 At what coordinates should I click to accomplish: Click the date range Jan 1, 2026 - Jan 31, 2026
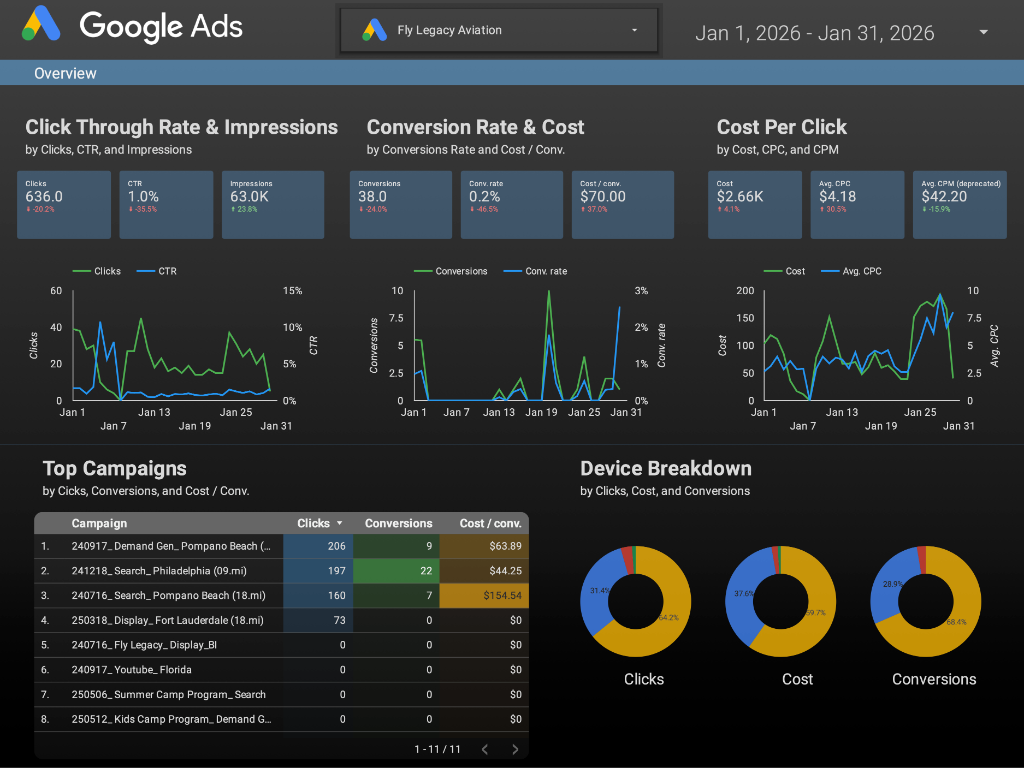814,33
